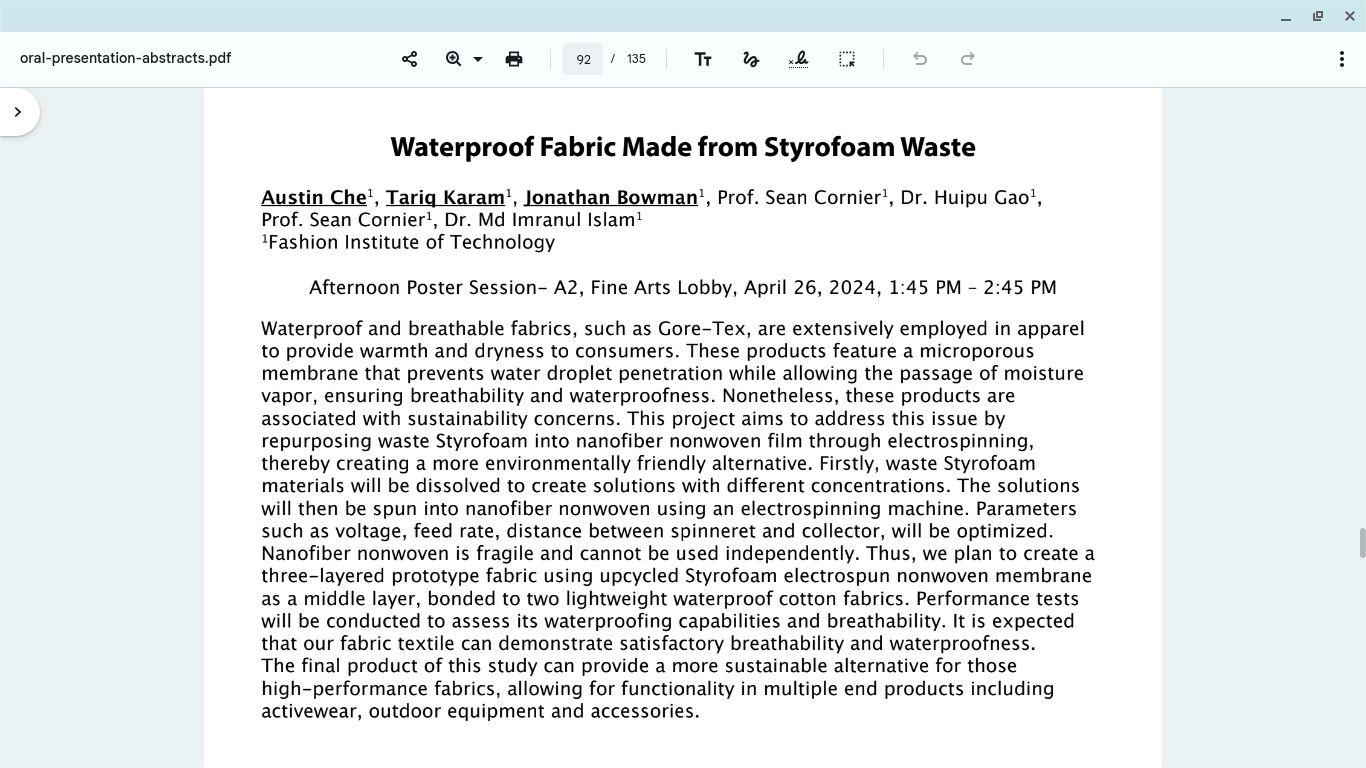Viewport: 1366px width, 768px height.
Task: Click the Afternoon Poster Session line
Action: click(683, 288)
